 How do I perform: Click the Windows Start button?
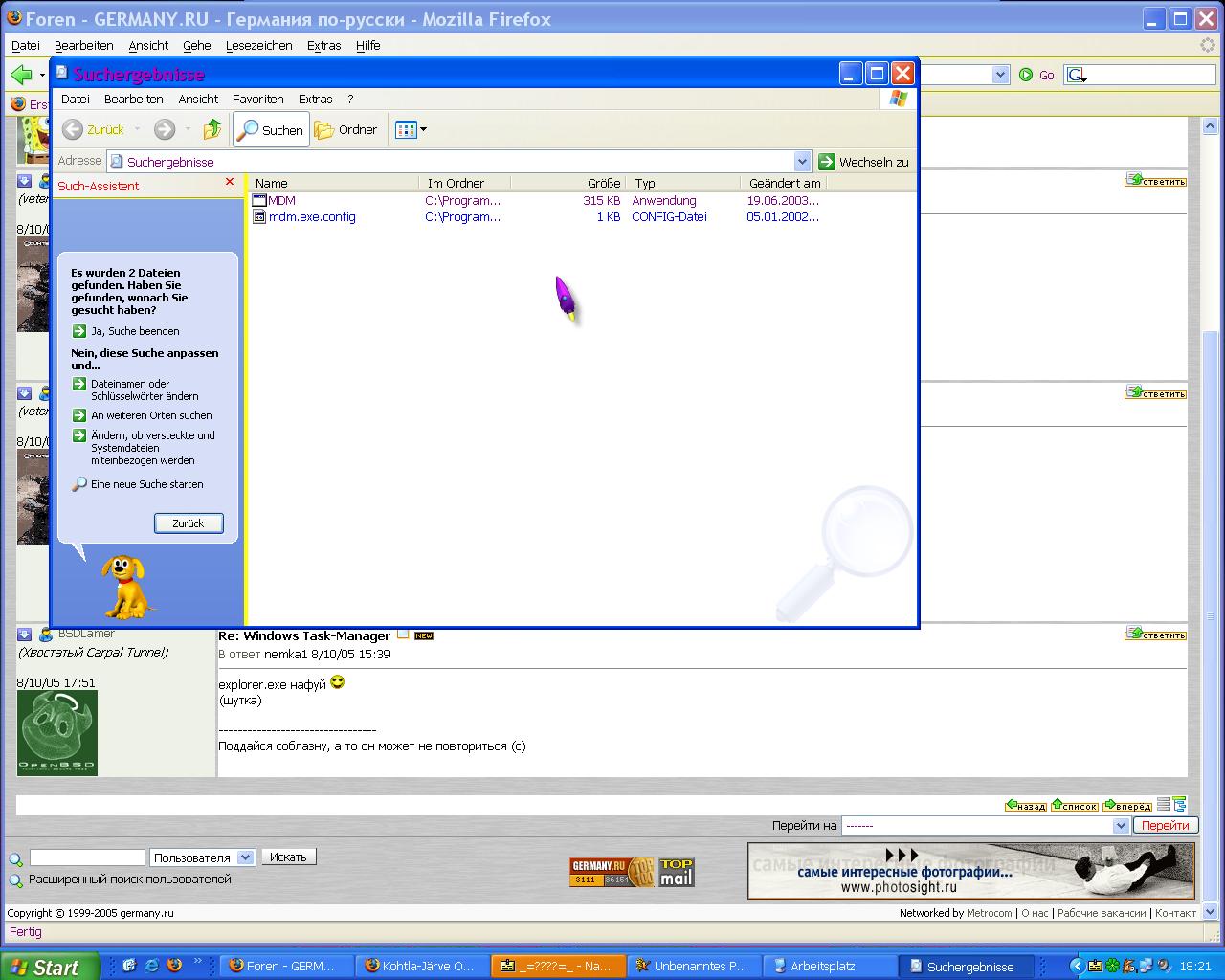(x=50, y=967)
